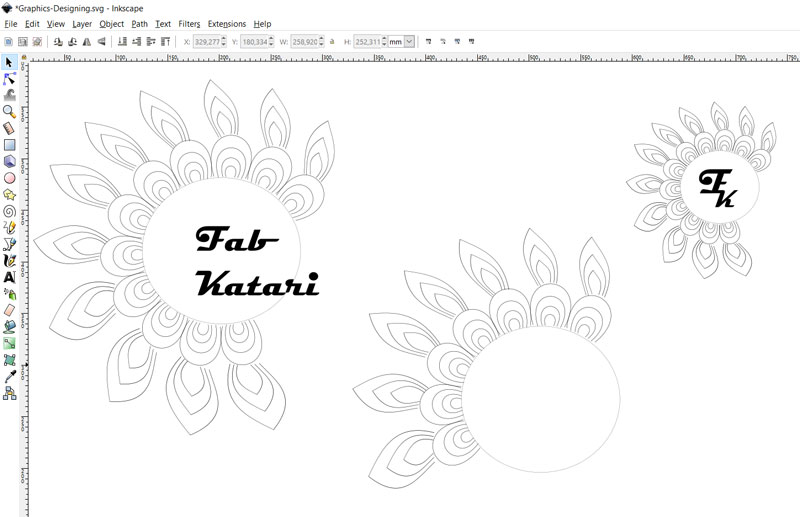Select the Paint Bucket fill tool

click(x=9, y=327)
